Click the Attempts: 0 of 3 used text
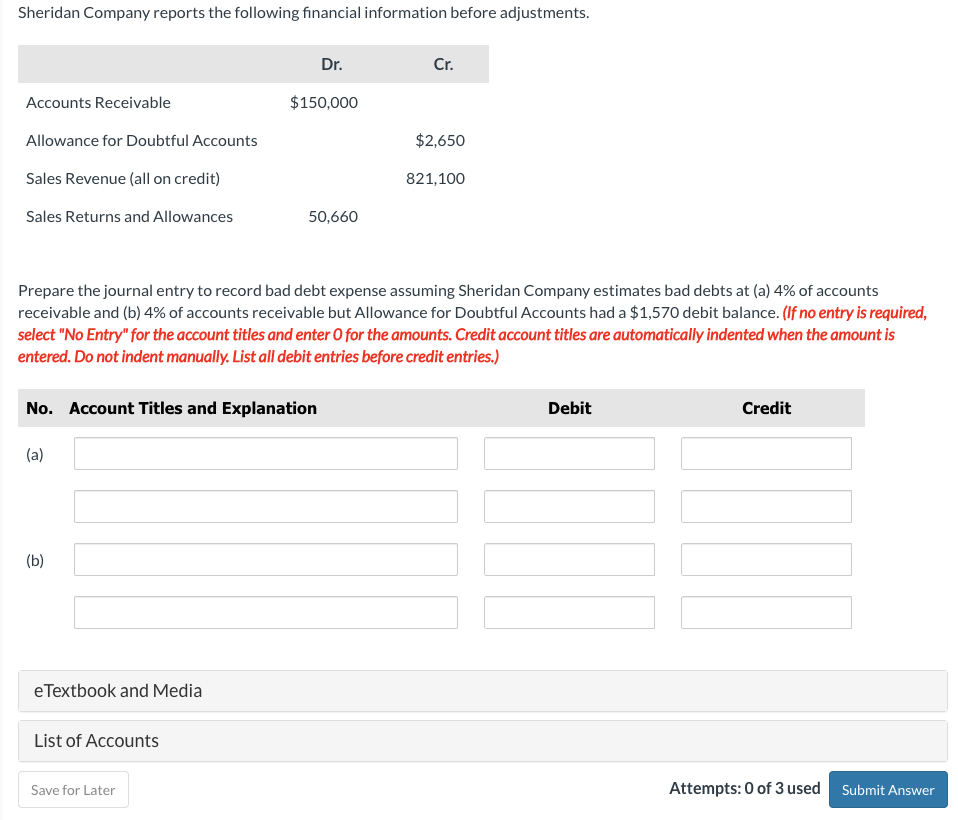 (745, 788)
